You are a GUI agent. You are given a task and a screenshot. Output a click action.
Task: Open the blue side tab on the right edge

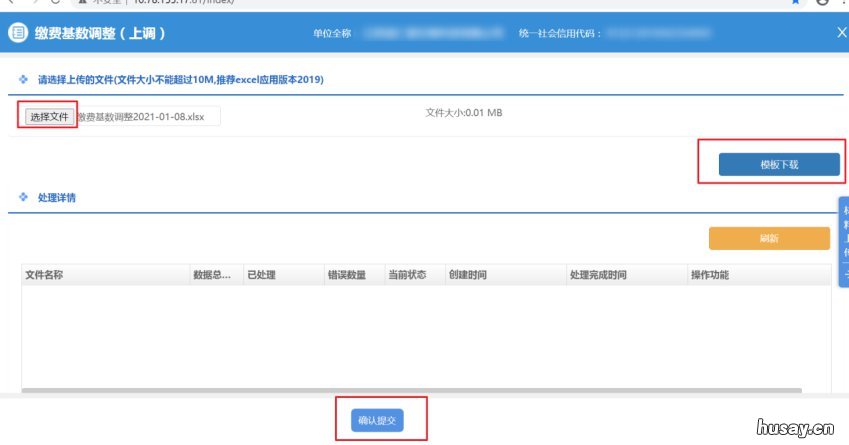click(x=844, y=242)
